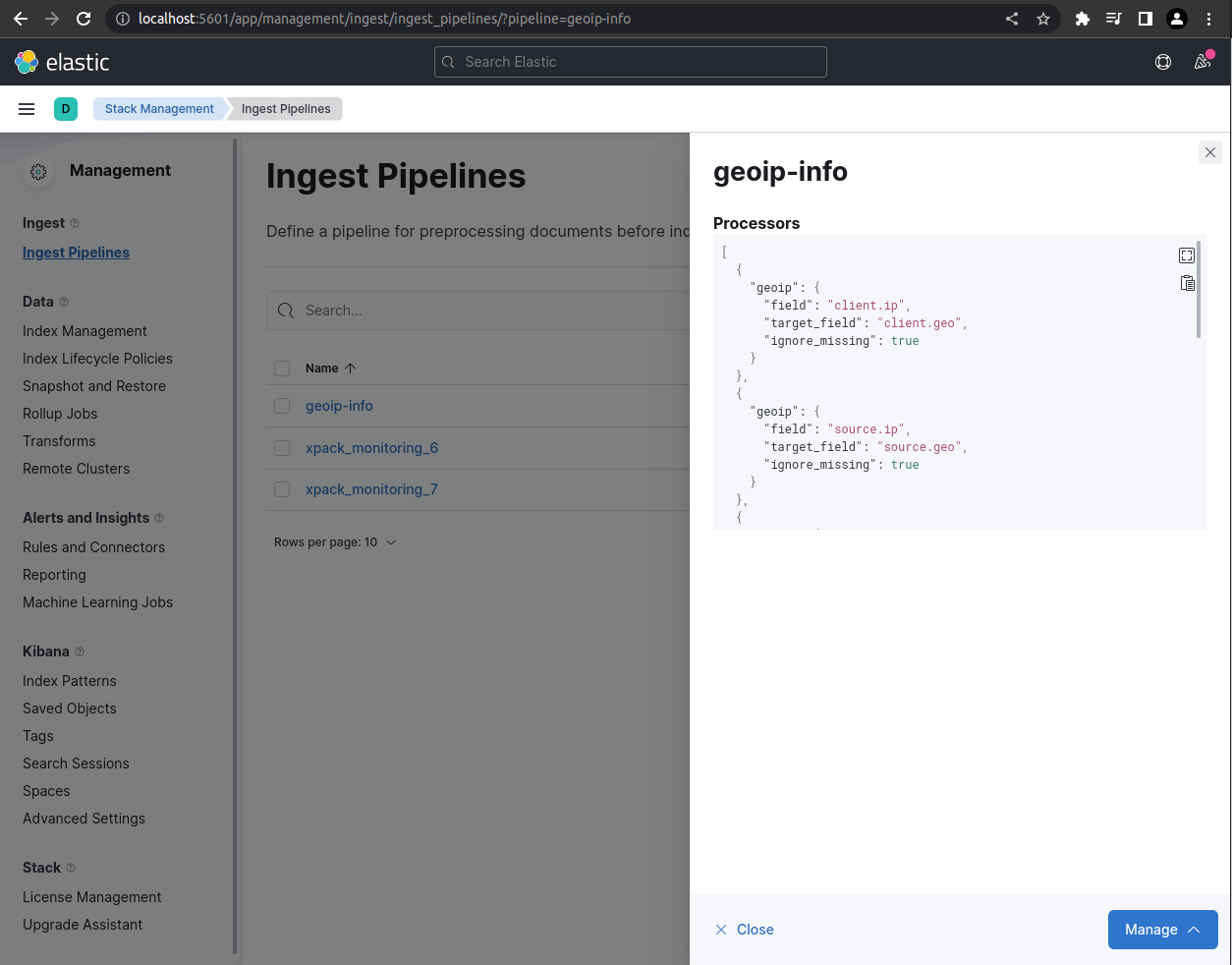Click the share icon in the address bar
The image size is (1232, 965).
pyautogui.click(x=1012, y=19)
